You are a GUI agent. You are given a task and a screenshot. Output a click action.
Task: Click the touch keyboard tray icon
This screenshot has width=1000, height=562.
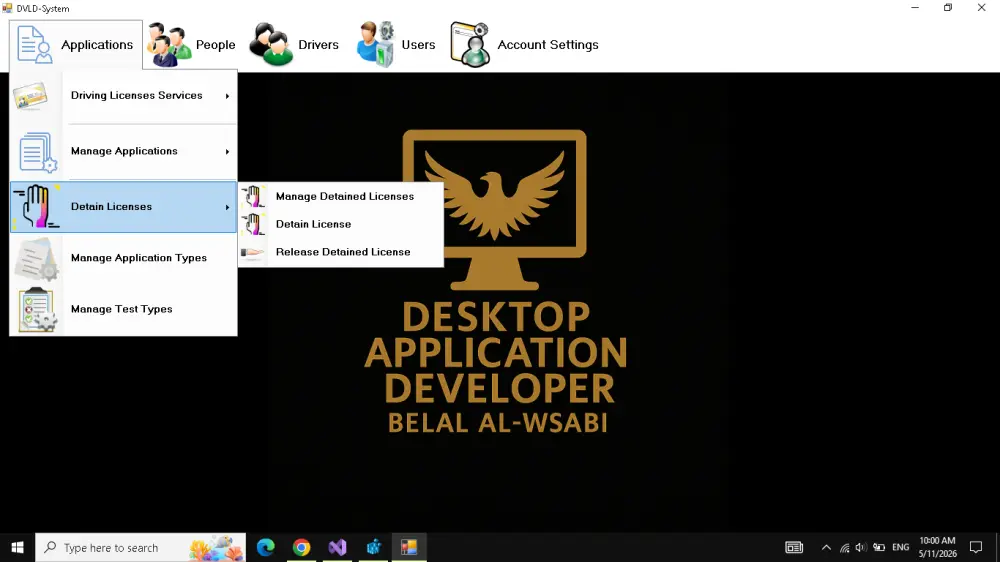pos(794,547)
